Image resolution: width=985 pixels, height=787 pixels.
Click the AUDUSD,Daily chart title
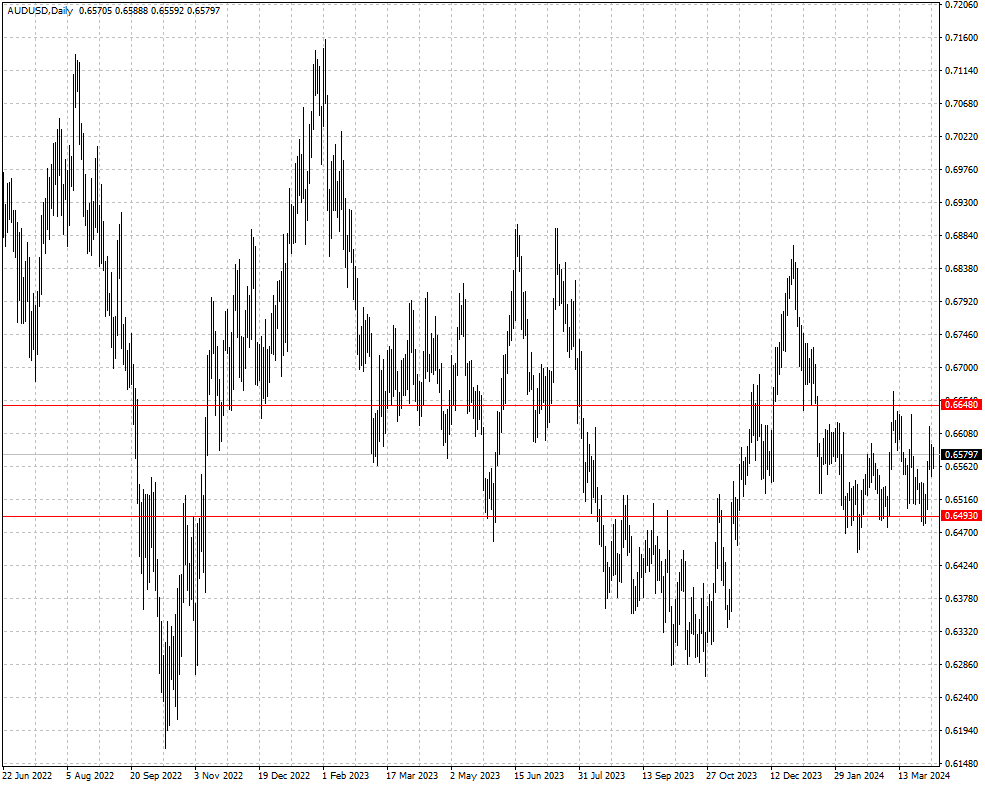[x=40, y=11]
